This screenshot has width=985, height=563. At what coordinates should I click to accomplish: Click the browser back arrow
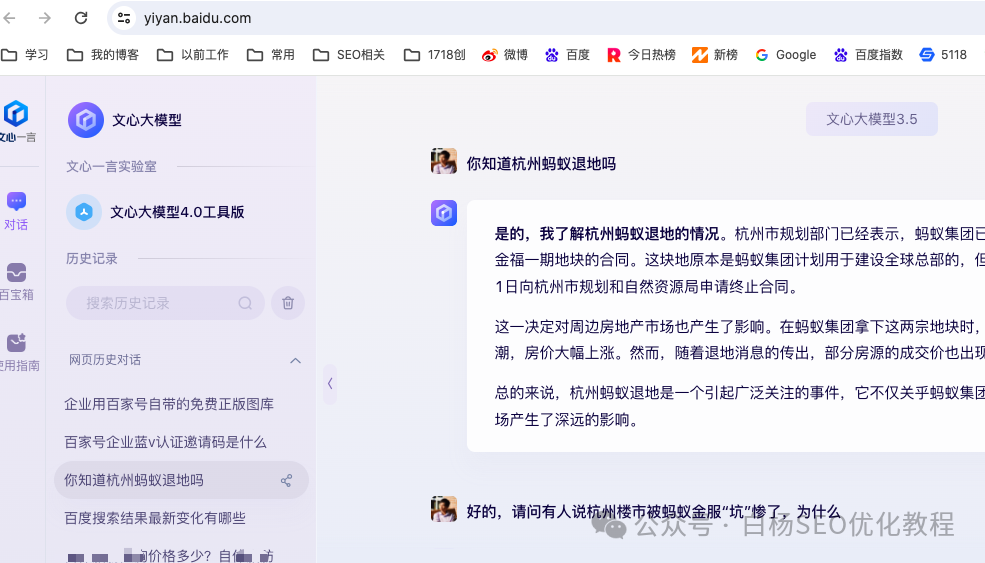(9, 18)
